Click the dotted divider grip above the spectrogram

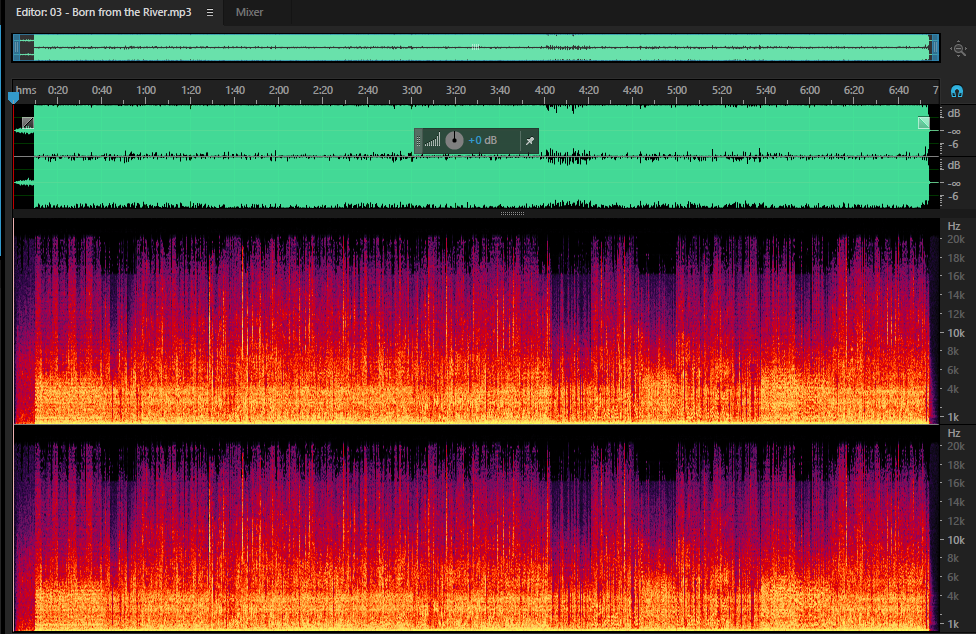pyautogui.click(x=512, y=213)
